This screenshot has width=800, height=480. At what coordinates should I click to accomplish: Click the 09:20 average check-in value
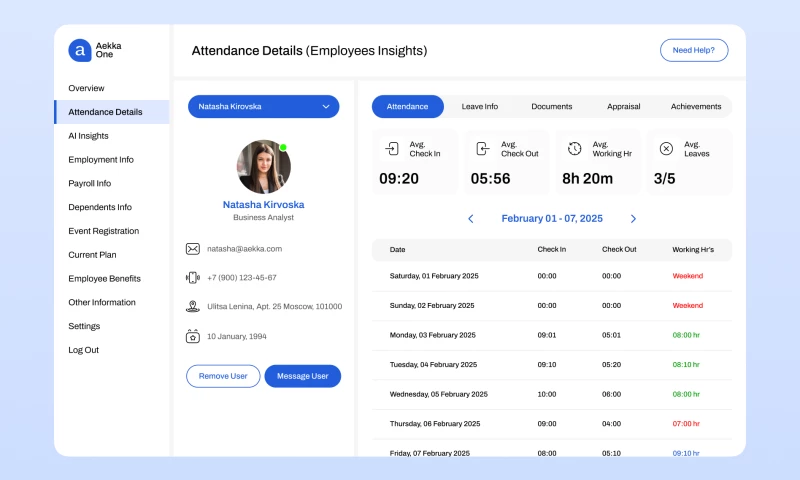pyautogui.click(x=399, y=179)
